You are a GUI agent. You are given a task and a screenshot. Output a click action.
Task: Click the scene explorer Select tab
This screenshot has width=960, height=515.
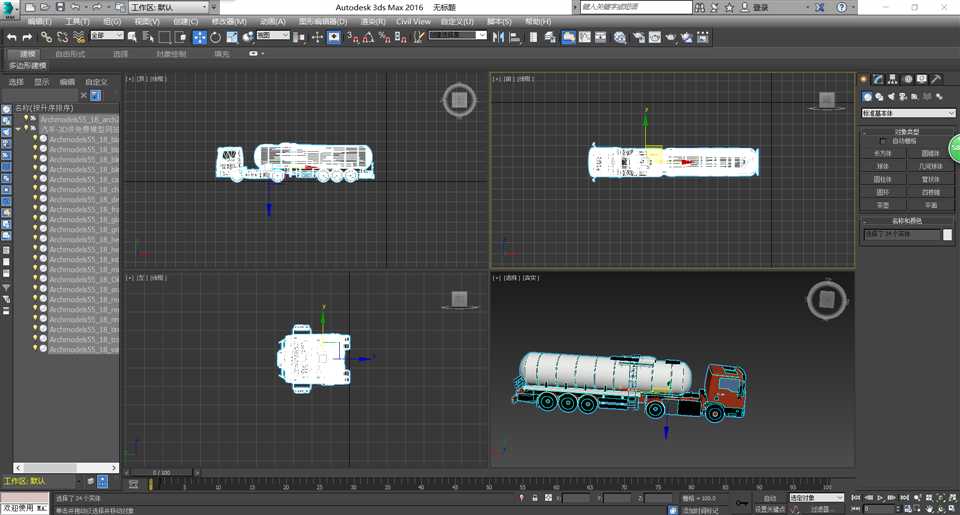[x=16, y=82]
